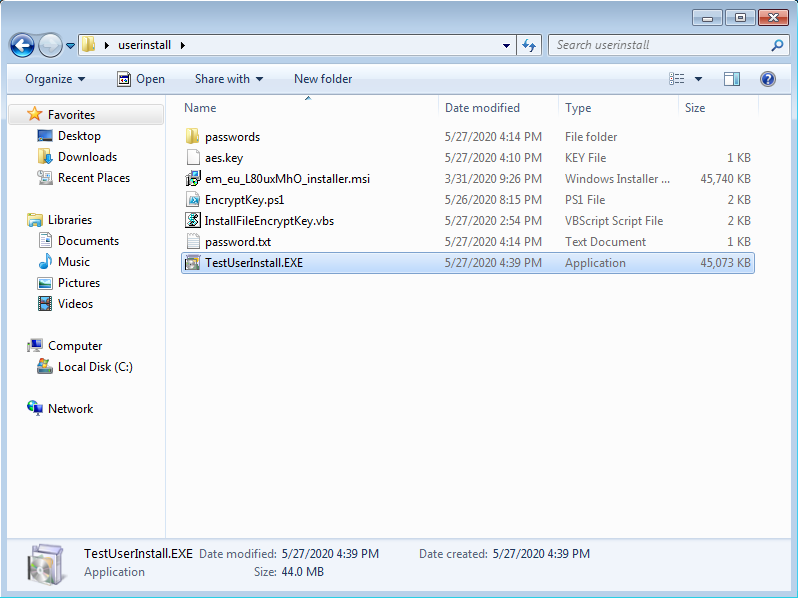Select the passwords folder name

pos(232,137)
